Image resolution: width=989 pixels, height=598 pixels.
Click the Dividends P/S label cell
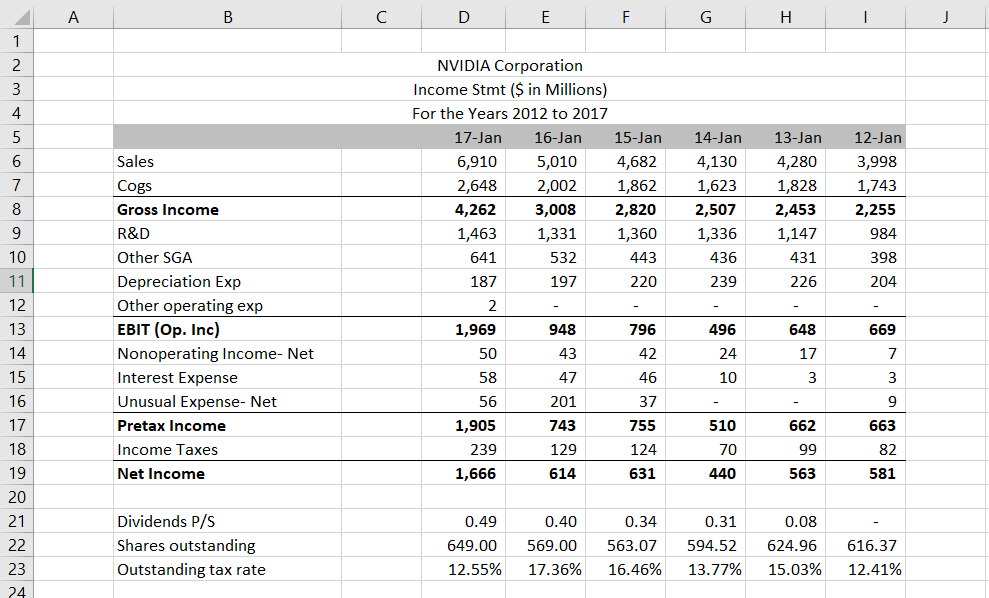(x=228, y=521)
